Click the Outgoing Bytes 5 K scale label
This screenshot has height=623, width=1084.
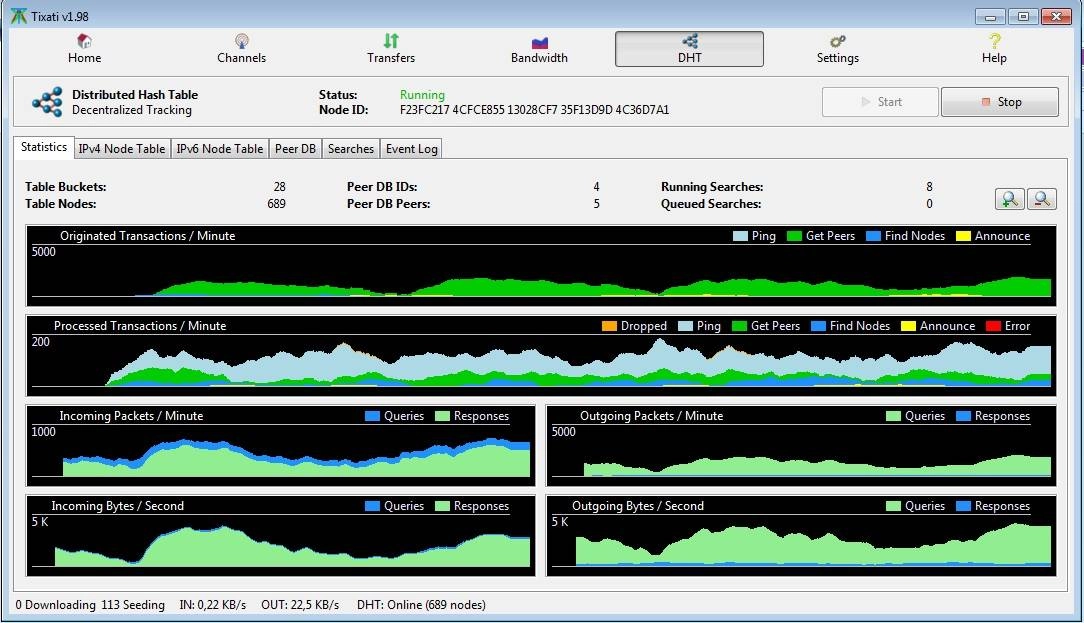(x=559, y=521)
